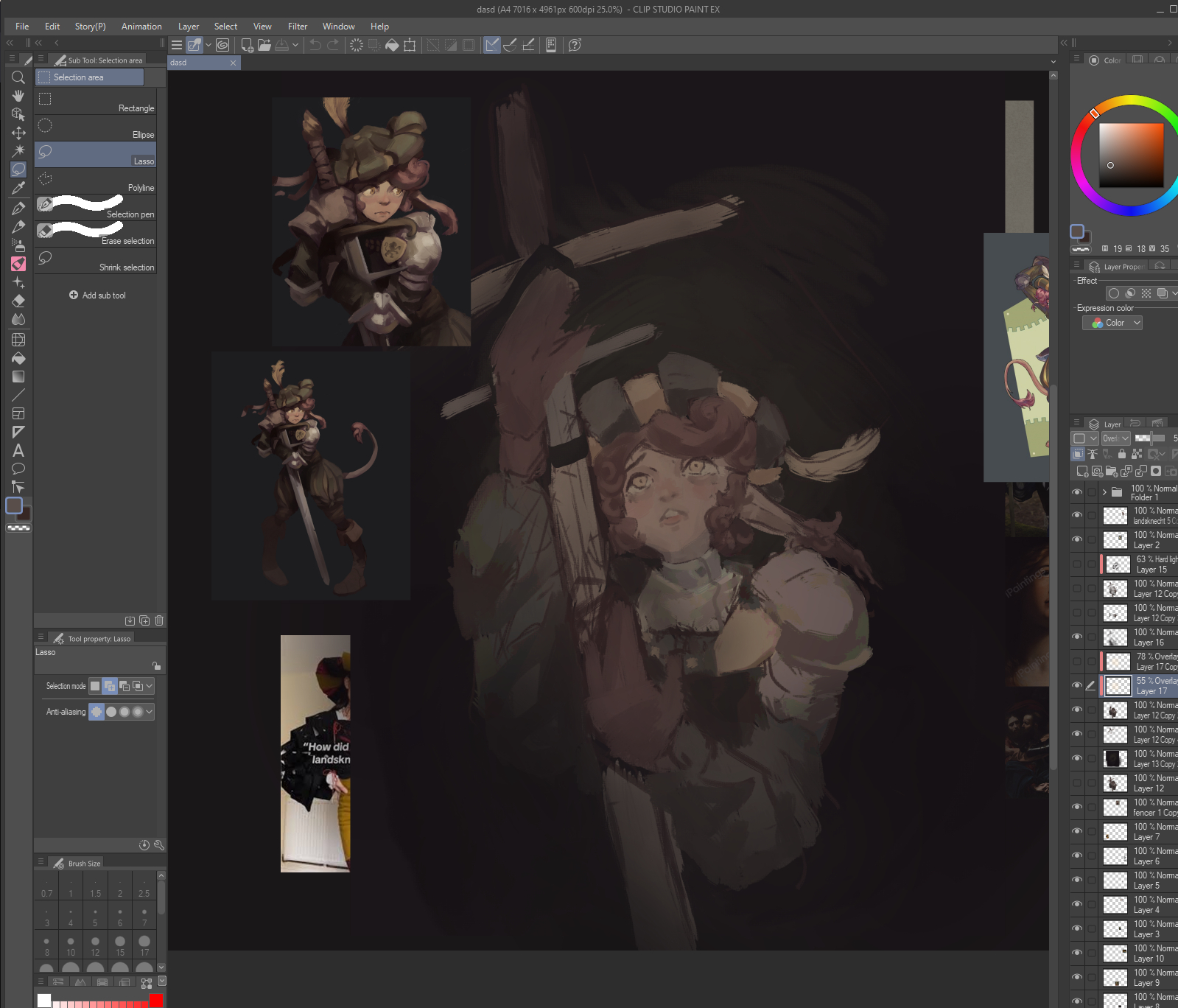Select the Eyedropper tool
This screenshot has height=1008, width=1178.
[x=18, y=189]
